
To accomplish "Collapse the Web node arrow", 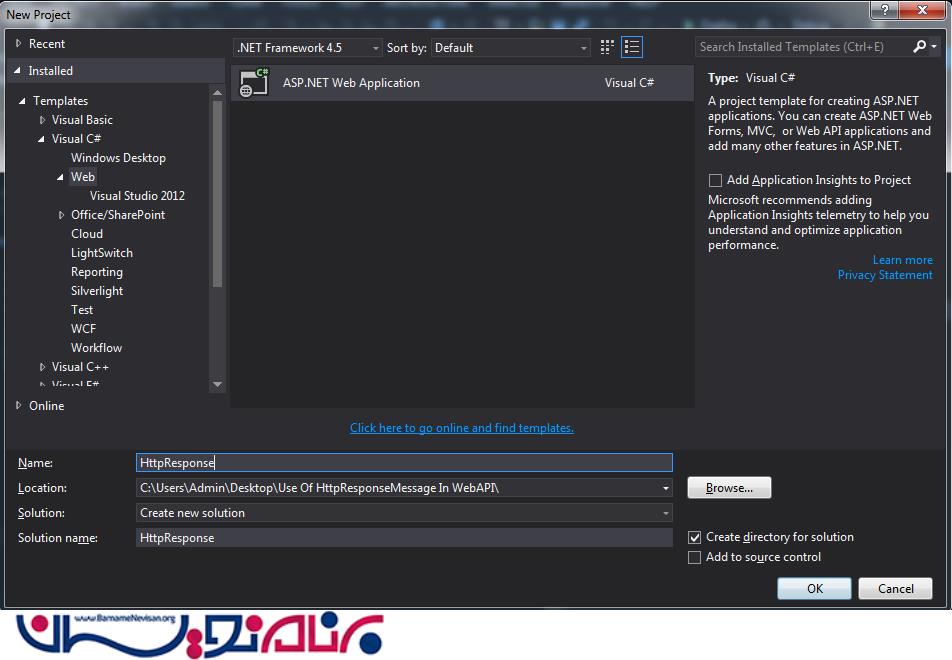I will tap(60, 177).
